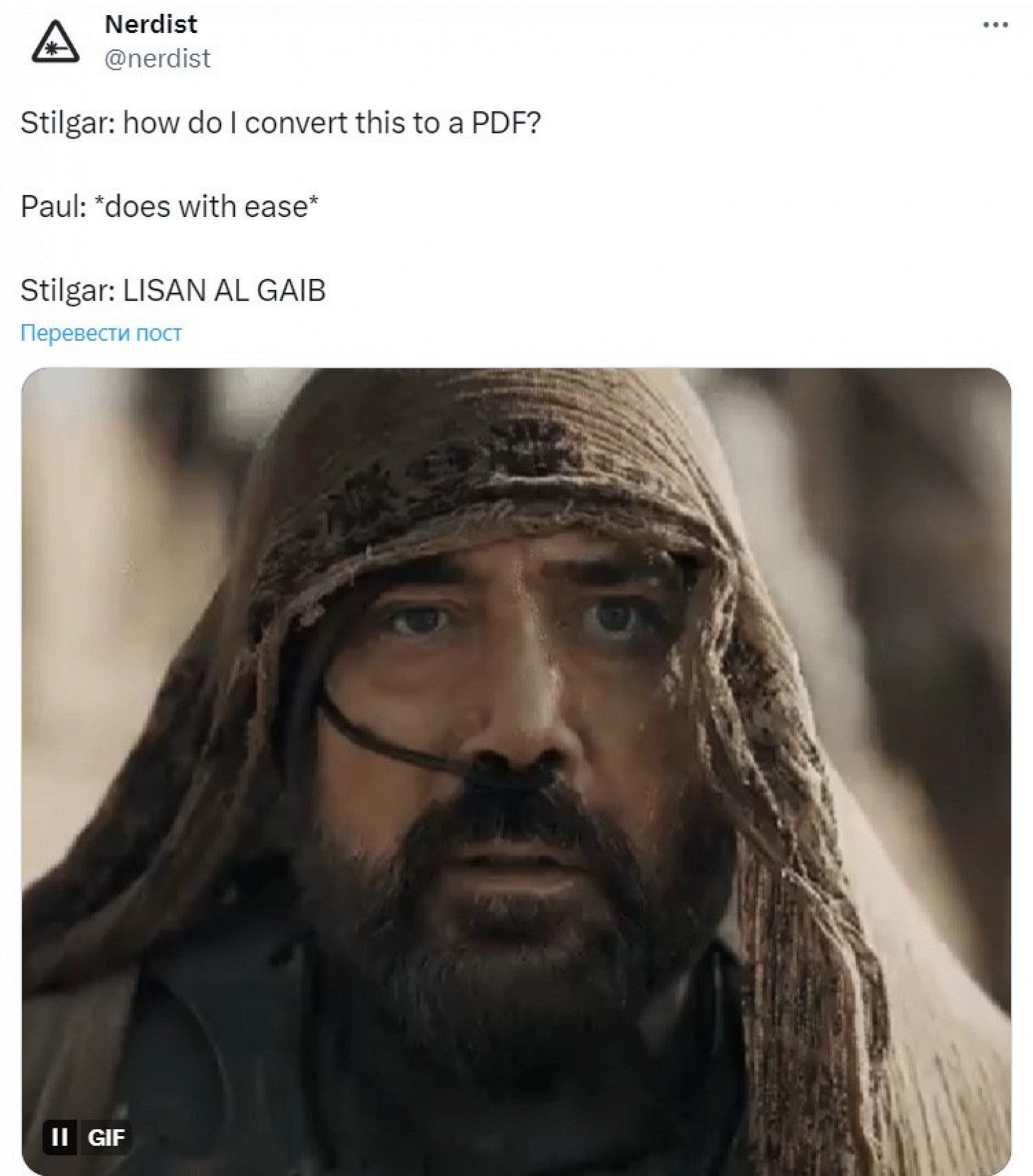Click the 'Stilgar: LISAN AL GAIB' line
This screenshot has height=1176, width=1033.
click(x=173, y=290)
